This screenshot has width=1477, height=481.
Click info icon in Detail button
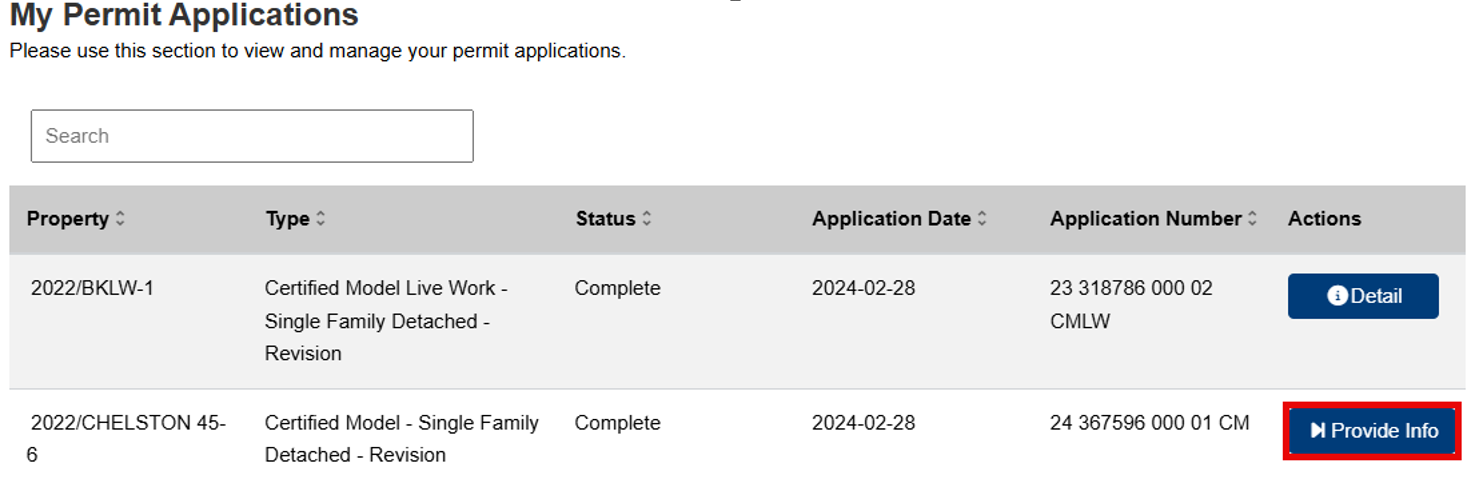pos(1337,296)
